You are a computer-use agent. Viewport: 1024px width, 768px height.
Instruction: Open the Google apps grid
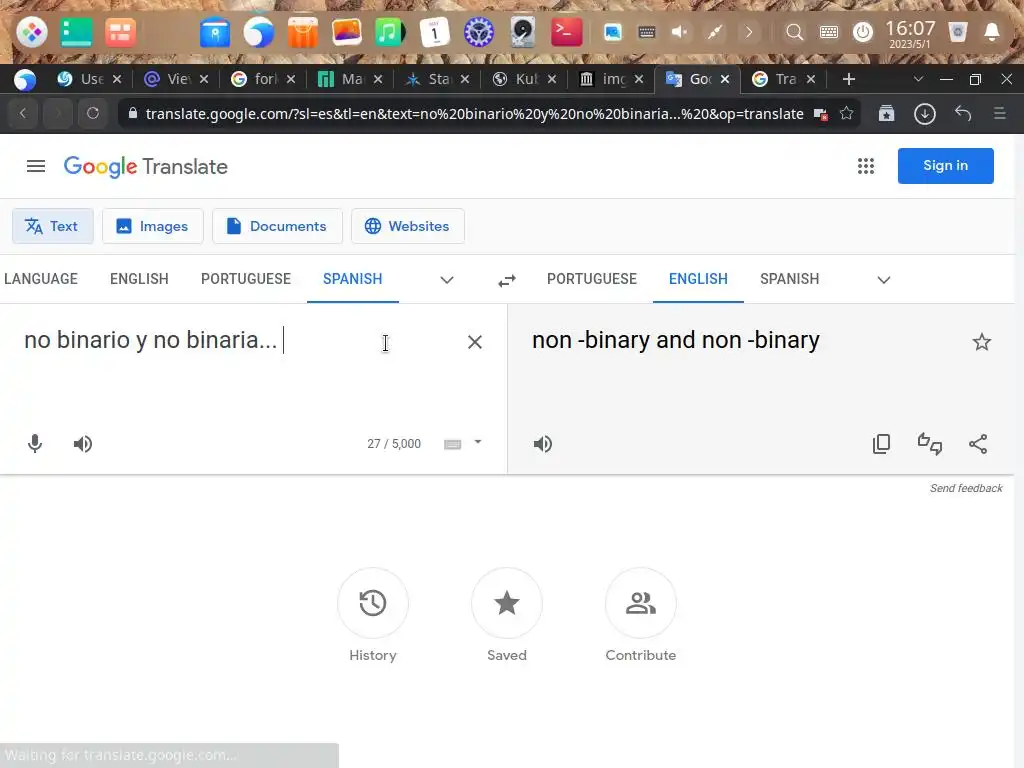(x=866, y=166)
